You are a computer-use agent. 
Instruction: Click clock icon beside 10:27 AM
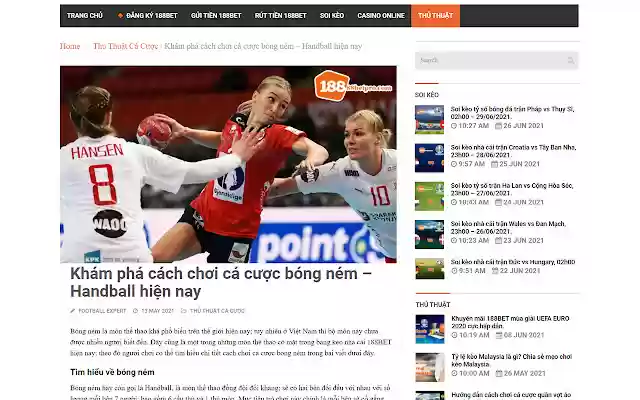coord(453,126)
